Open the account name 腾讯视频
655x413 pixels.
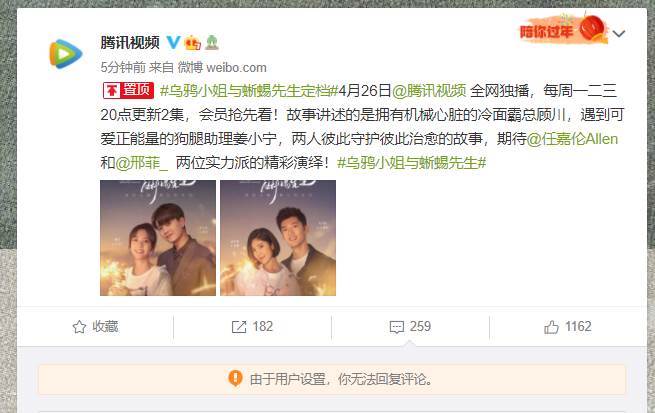[x=130, y=42]
